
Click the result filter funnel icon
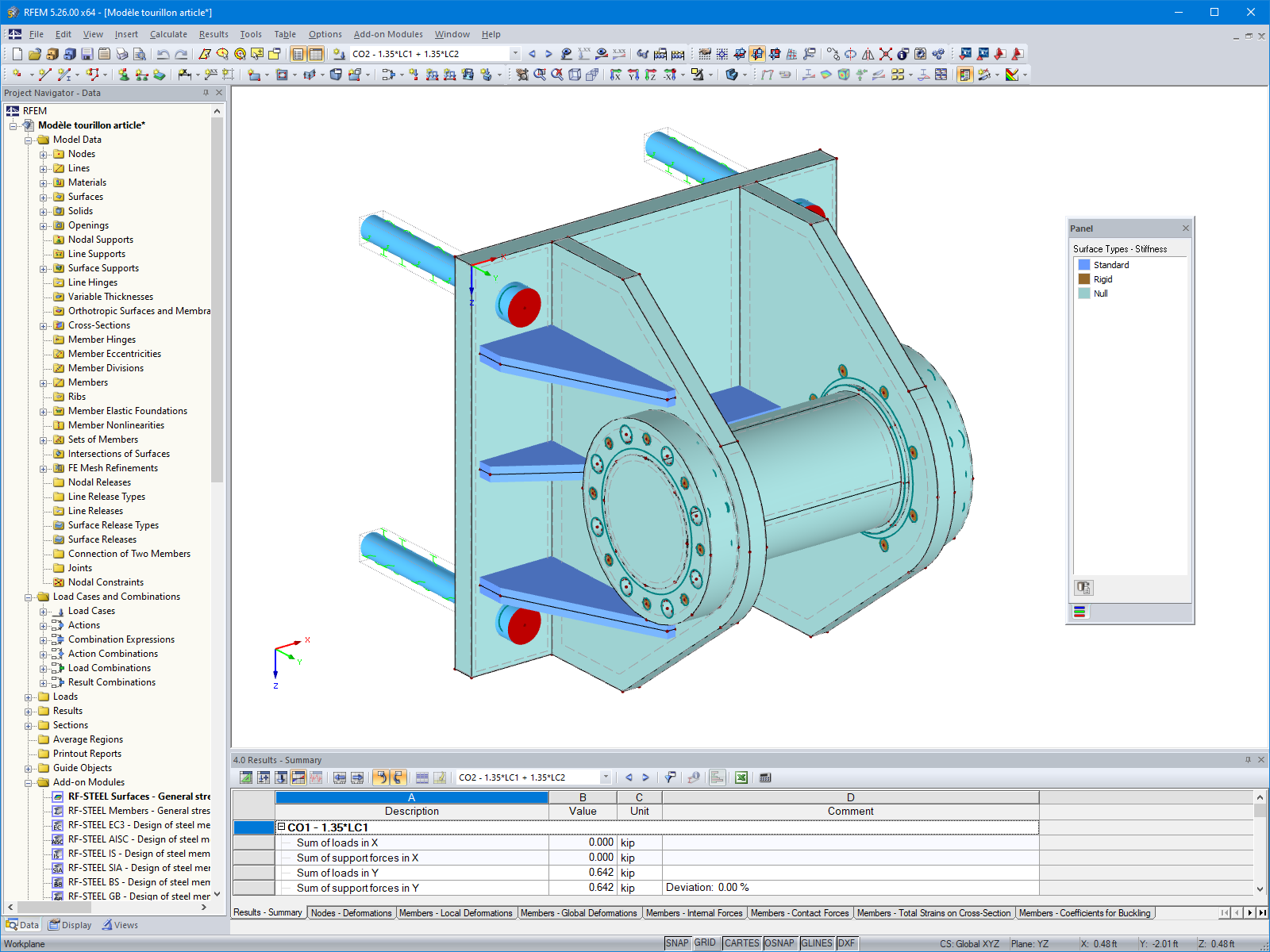tap(672, 777)
